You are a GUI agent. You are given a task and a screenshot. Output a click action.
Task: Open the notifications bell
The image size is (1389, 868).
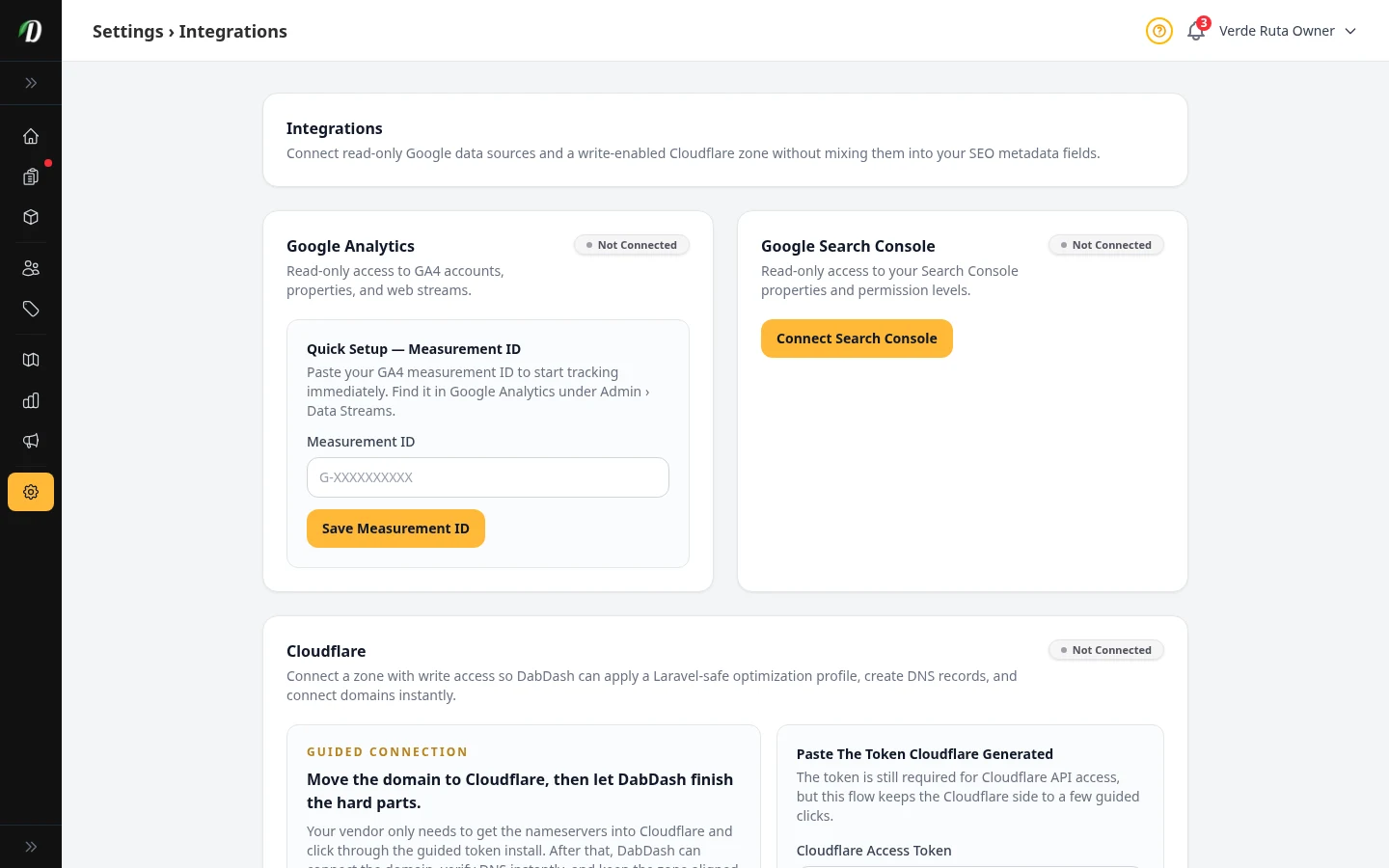tap(1196, 31)
